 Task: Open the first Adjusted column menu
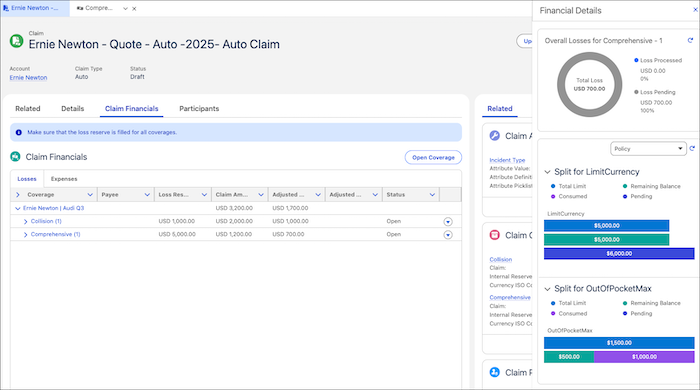click(318, 195)
